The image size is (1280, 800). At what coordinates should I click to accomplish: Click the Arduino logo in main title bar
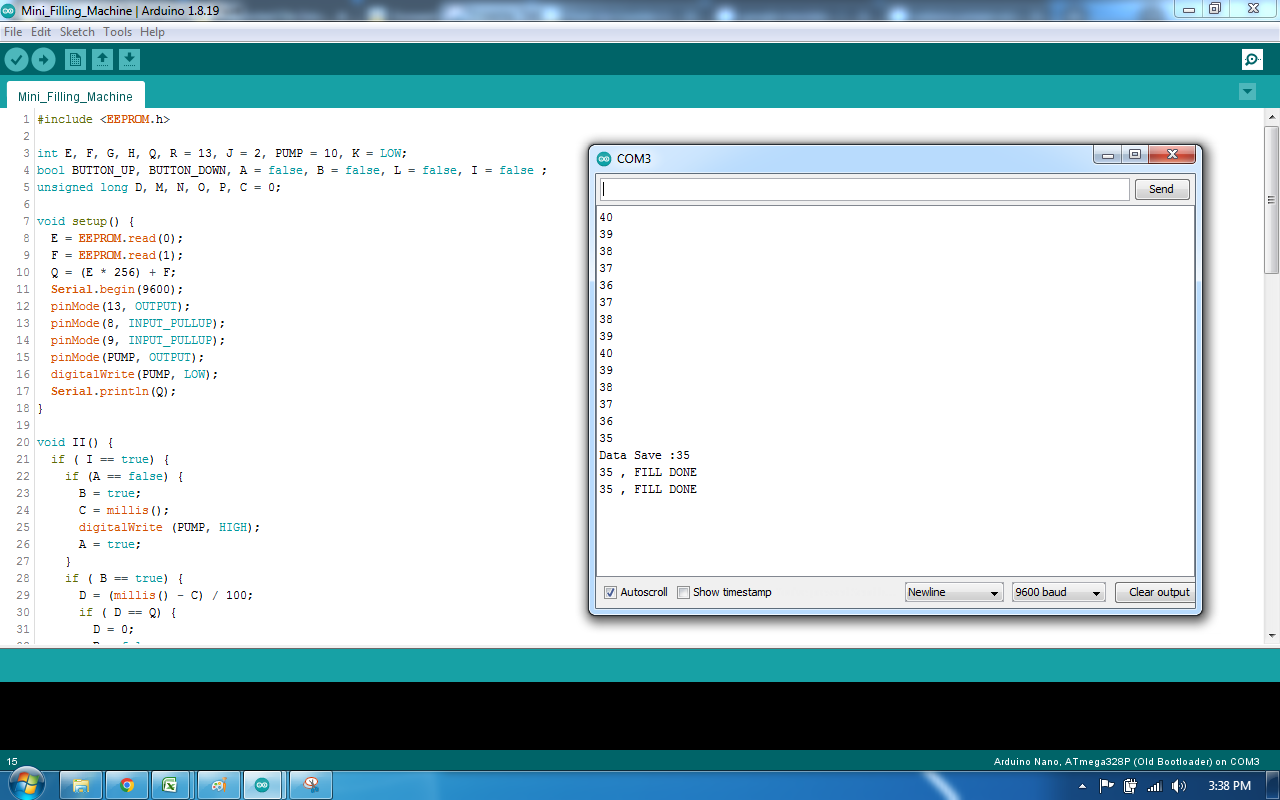point(8,9)
